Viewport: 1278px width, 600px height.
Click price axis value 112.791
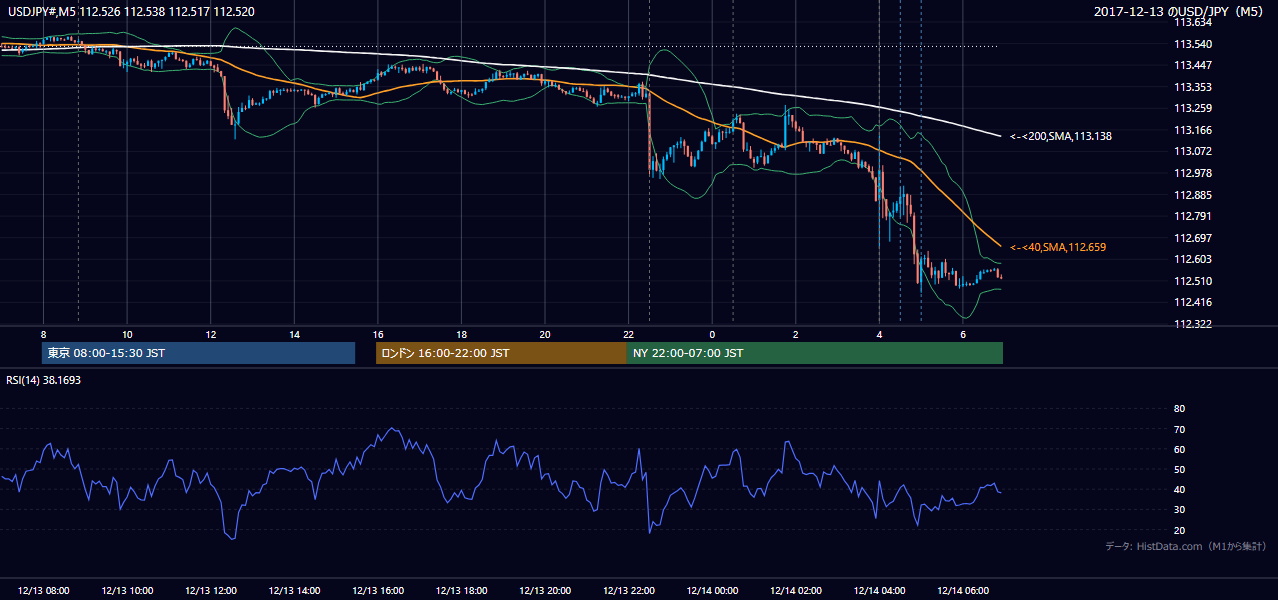pos(1191,216)
